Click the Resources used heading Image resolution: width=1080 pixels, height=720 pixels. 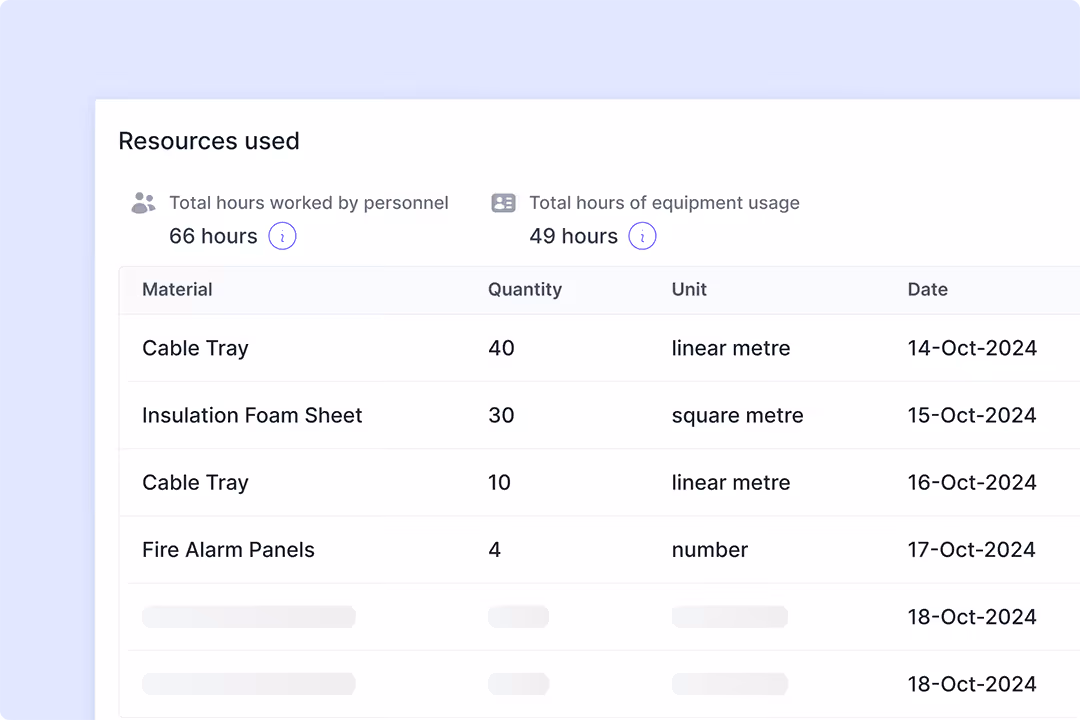pyautogui.click(x=209, y=141)
